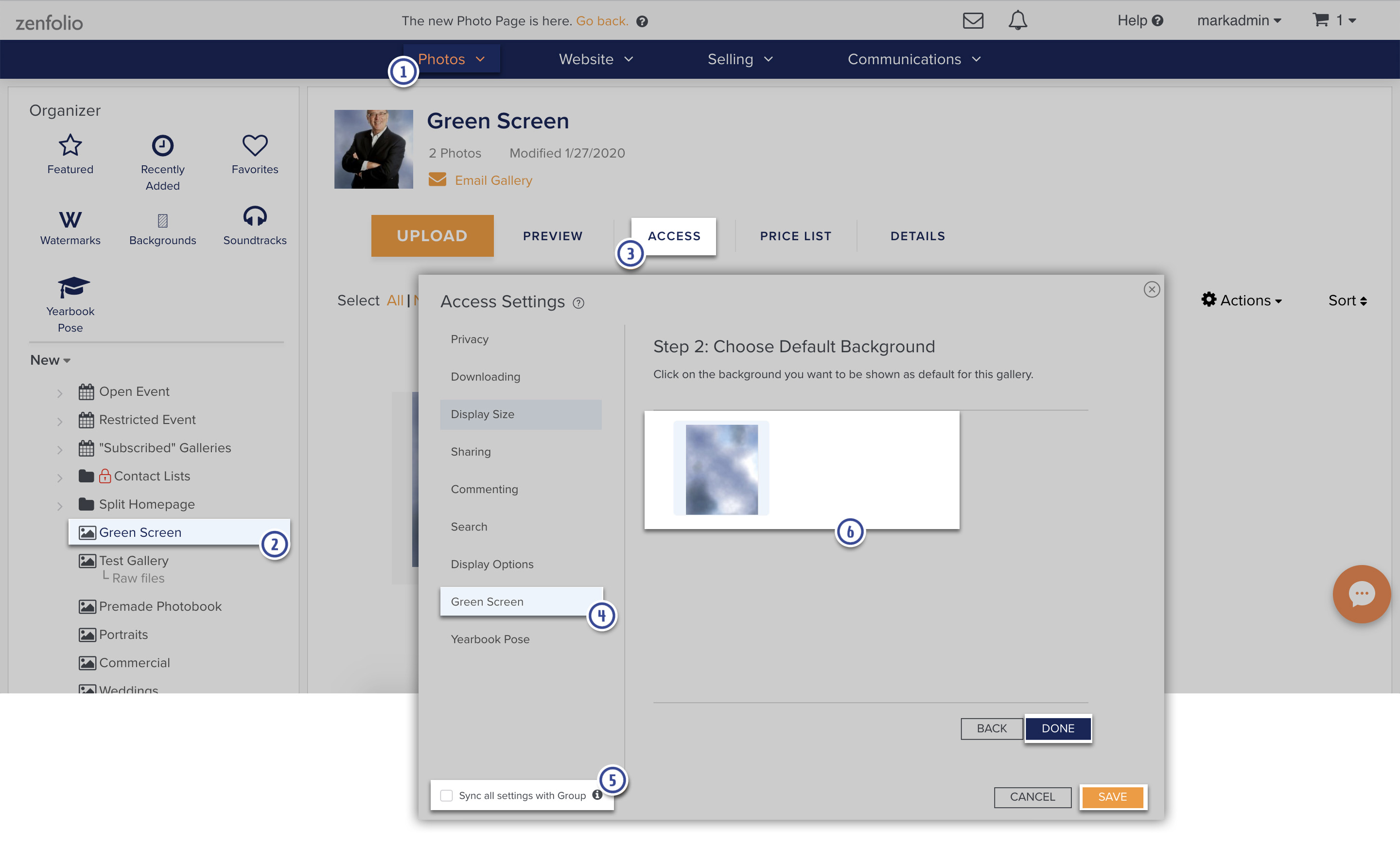1400x849 pixels.
Task: Open the notifications bell icon
Action: (x=1017, y=20)
